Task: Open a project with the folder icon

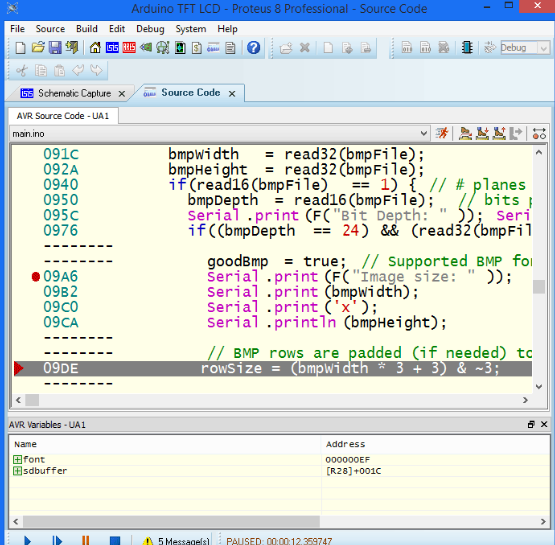Action: click(x=38, y=47)
